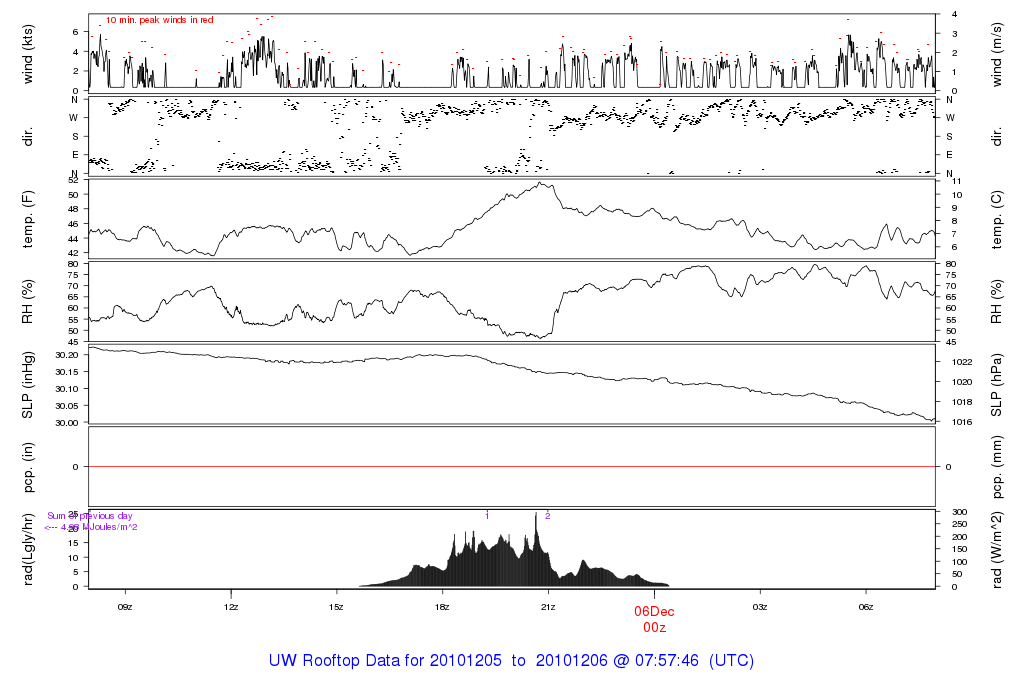Select the 'pcp. (mm)' axis label
Image resolution: width=1024 pixels, height=700 pixels.
996,467
